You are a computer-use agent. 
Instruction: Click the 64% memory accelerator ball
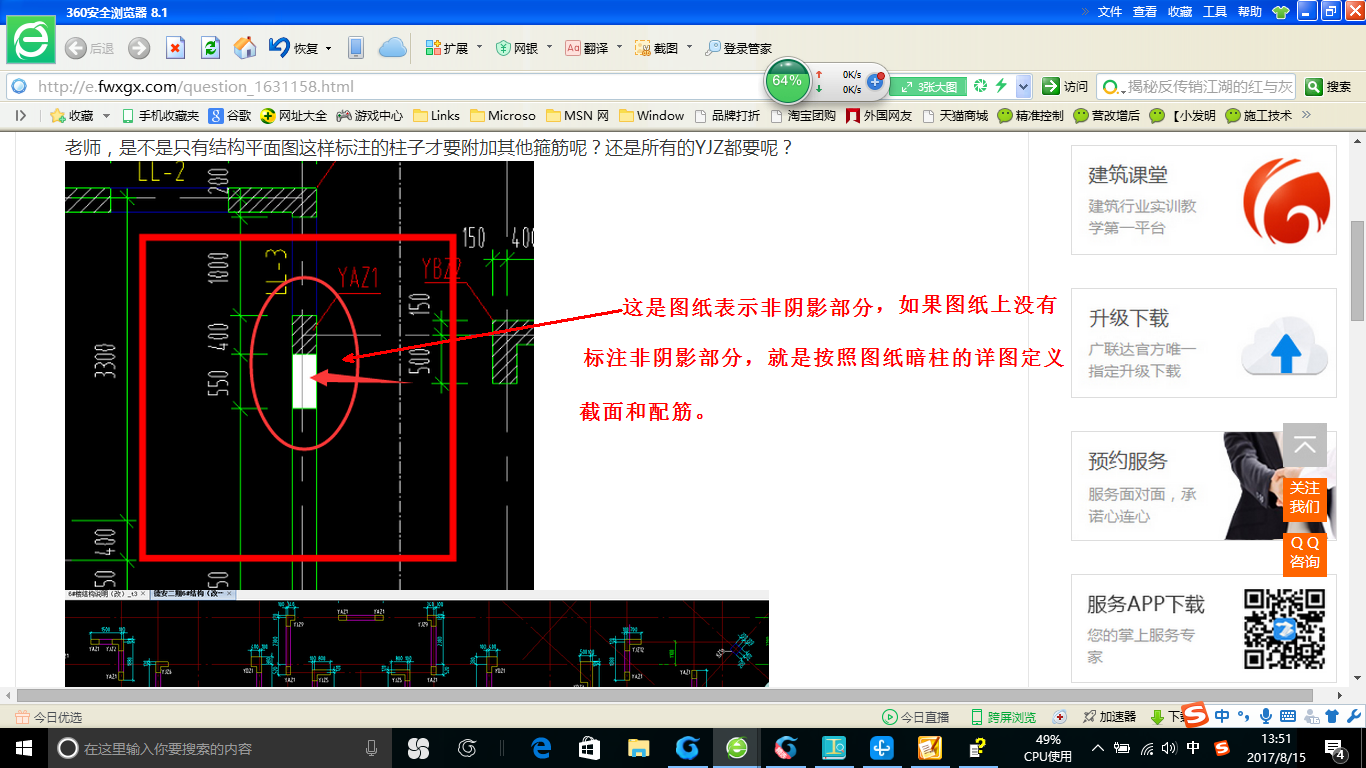[787, 81]
